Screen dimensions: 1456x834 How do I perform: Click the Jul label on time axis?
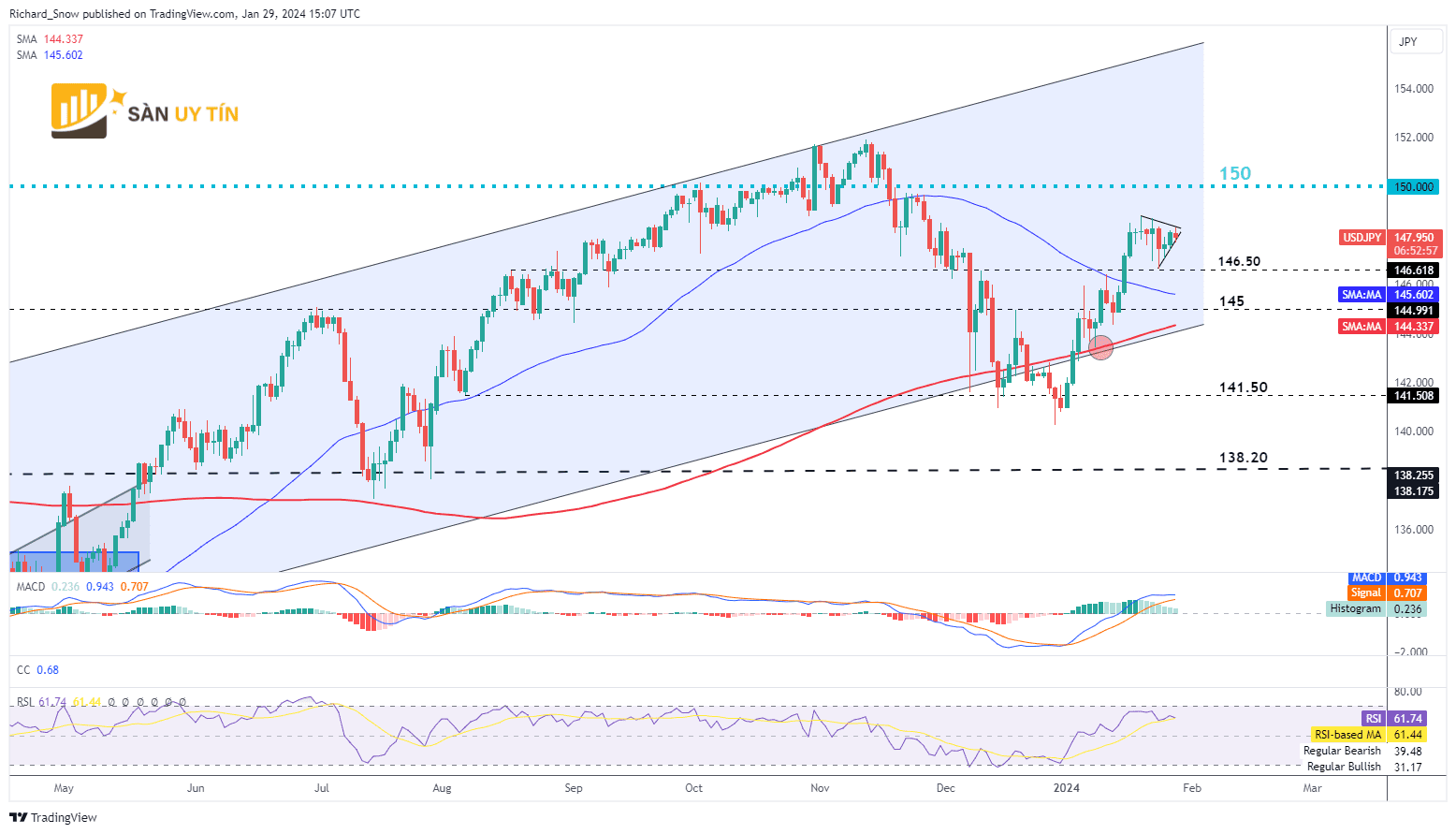[x=322, y=788]
